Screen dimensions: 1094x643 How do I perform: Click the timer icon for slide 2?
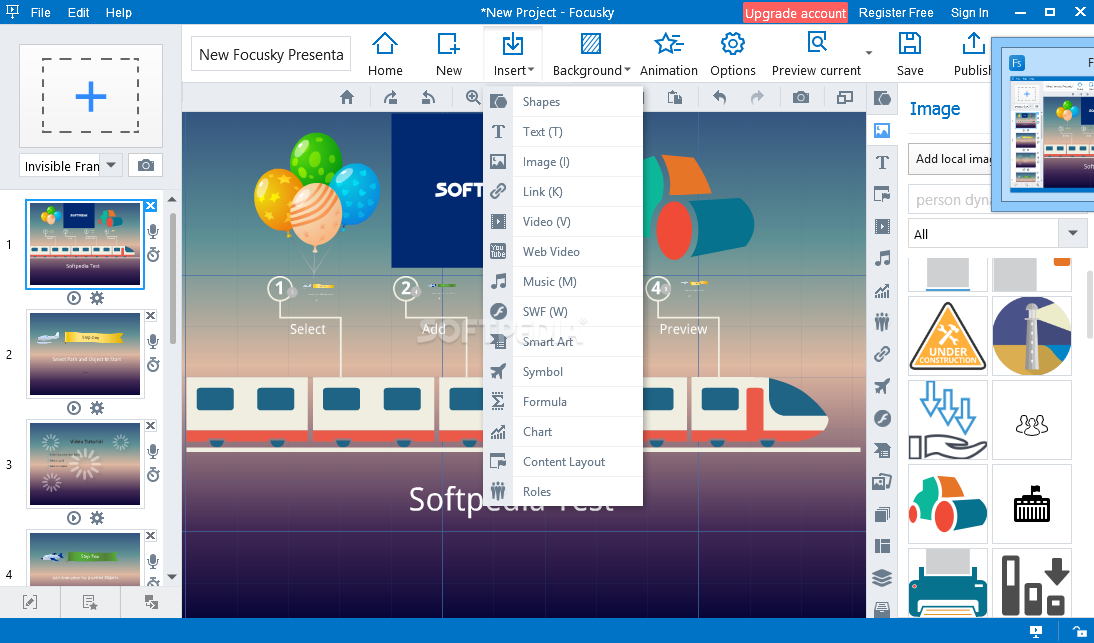pyautogui.click(x=153, y=365)
